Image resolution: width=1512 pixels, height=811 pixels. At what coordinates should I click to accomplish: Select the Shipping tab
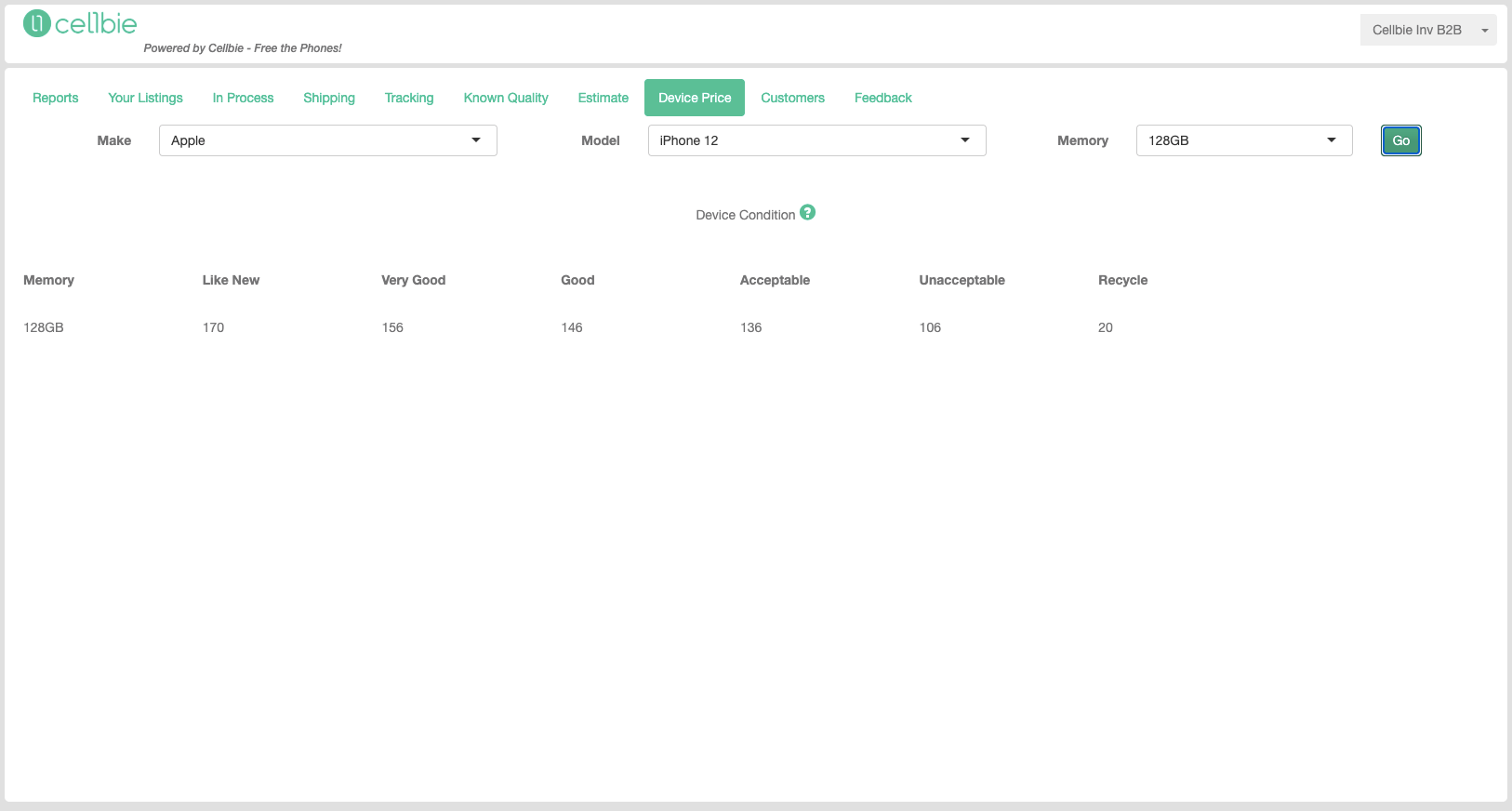tap(329, 98)
